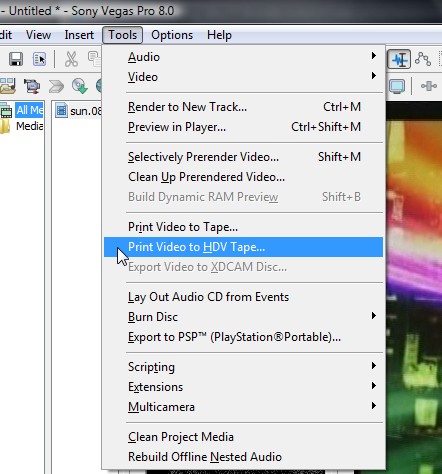Click the envelope edit tool icon

point(423,59)
